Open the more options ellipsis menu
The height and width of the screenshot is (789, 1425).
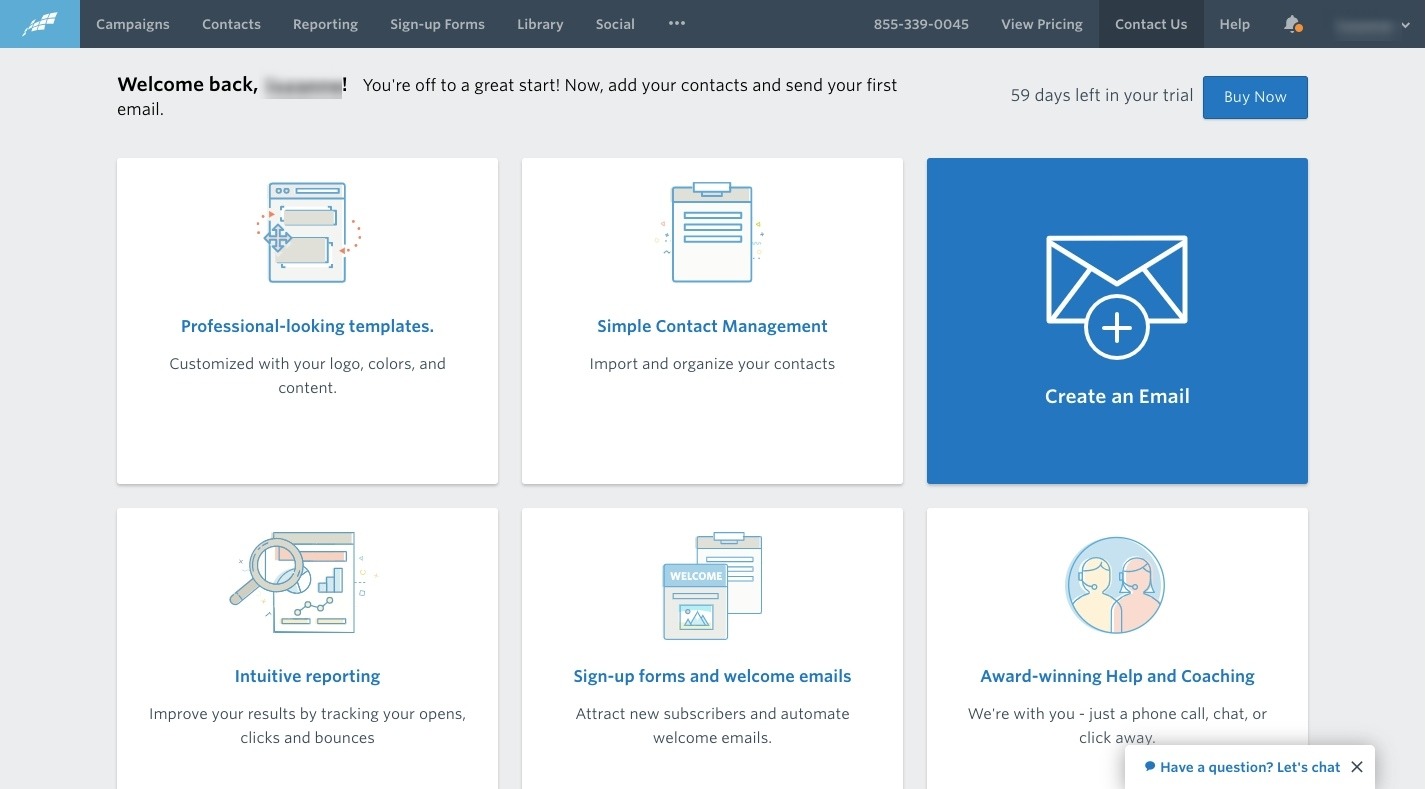tap(677, 24)
